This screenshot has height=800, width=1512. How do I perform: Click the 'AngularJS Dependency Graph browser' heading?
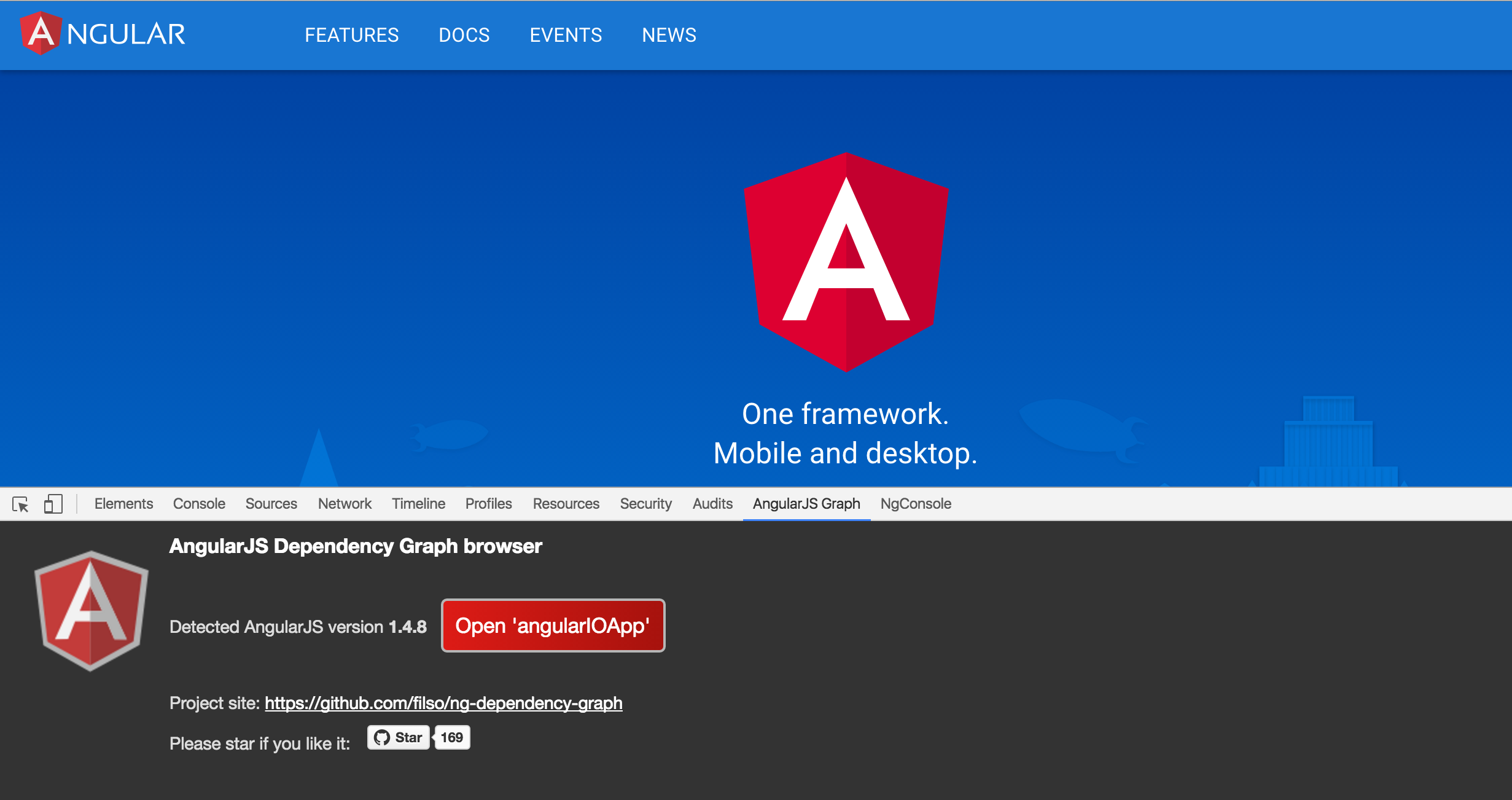point(356,546)
